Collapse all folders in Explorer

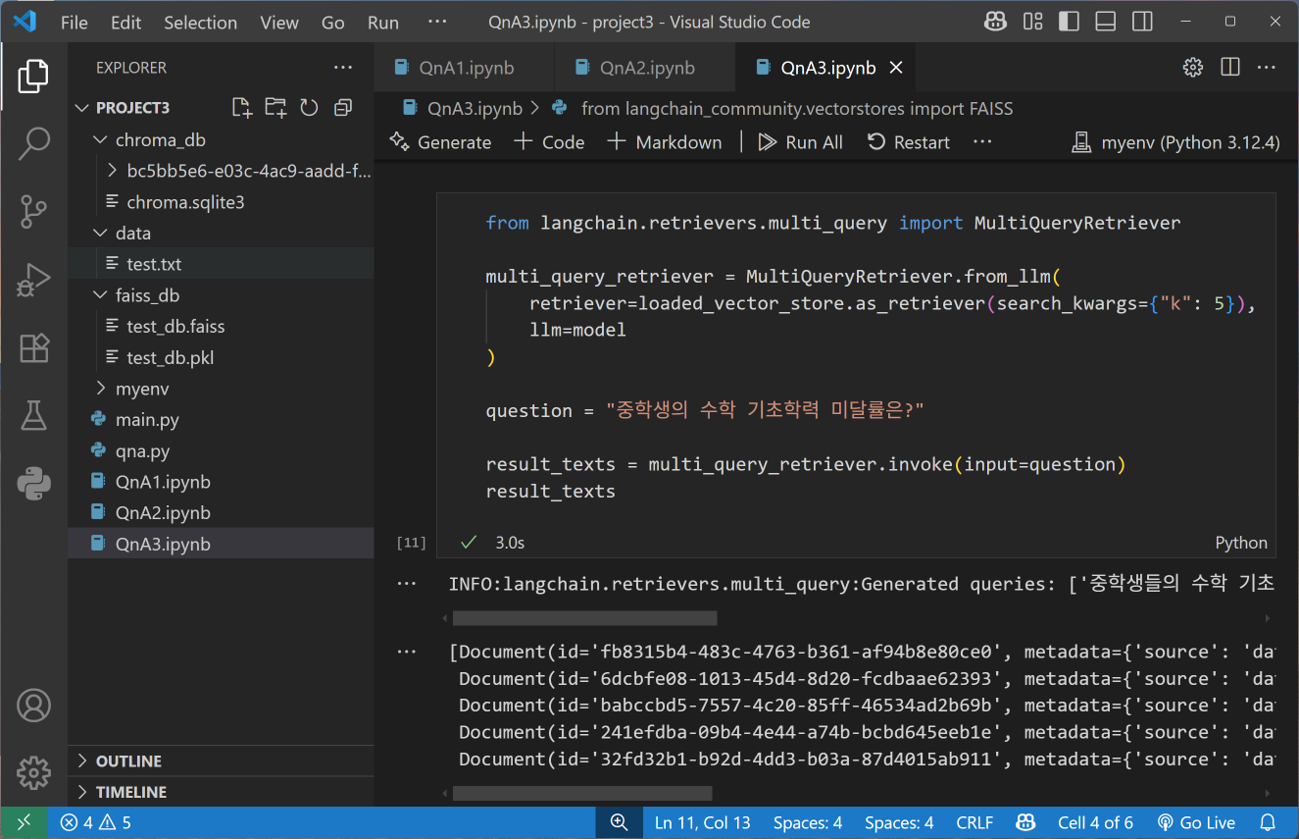coord(343,107)
